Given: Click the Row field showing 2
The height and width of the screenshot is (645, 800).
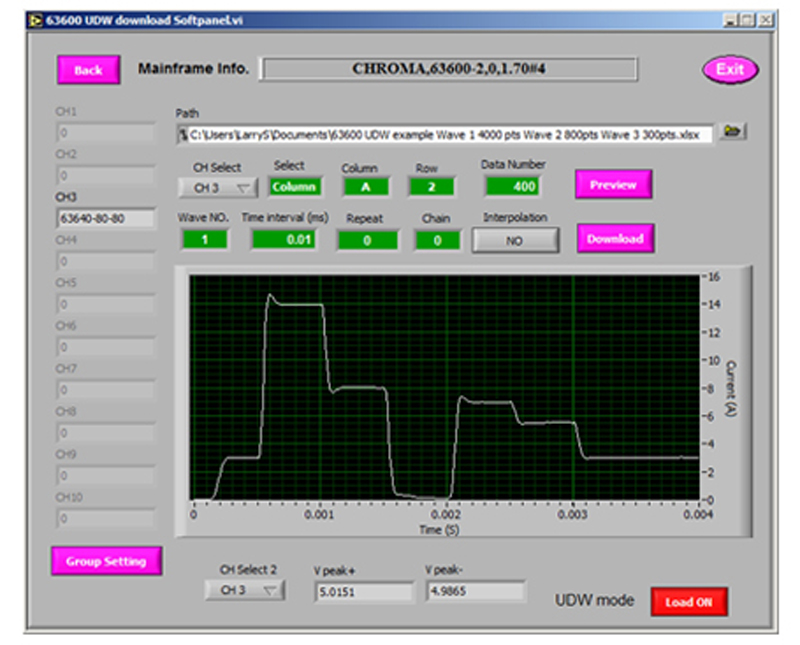Looking at the screenshot, I should (431, 187).
